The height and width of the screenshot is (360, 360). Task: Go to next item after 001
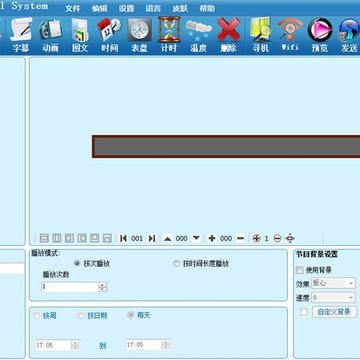click(x=152, y=238)
